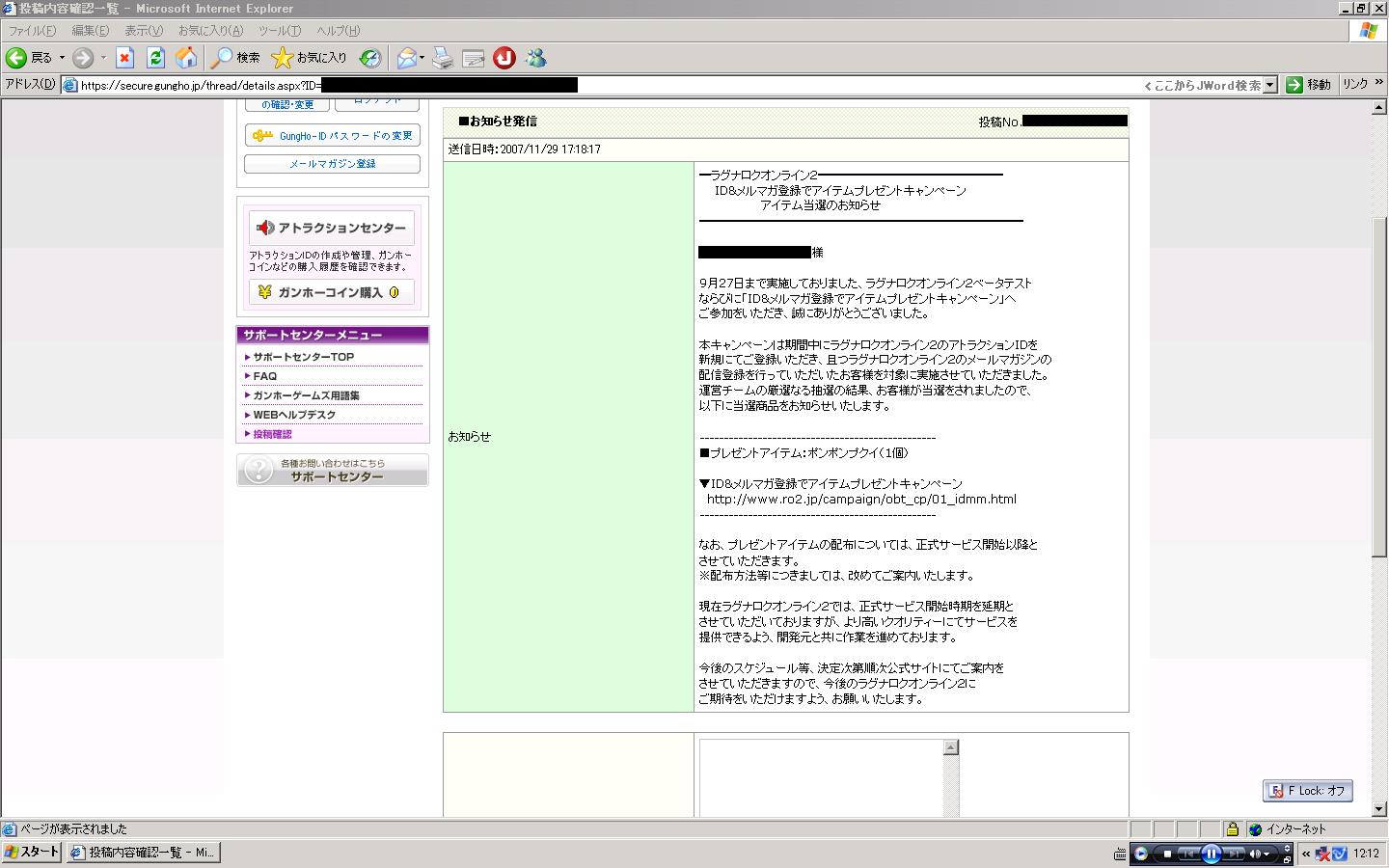The width and height of the screenshot is (1389, 868).
Task: Stop playback in taskbar media player
Action: [1167, 854]
